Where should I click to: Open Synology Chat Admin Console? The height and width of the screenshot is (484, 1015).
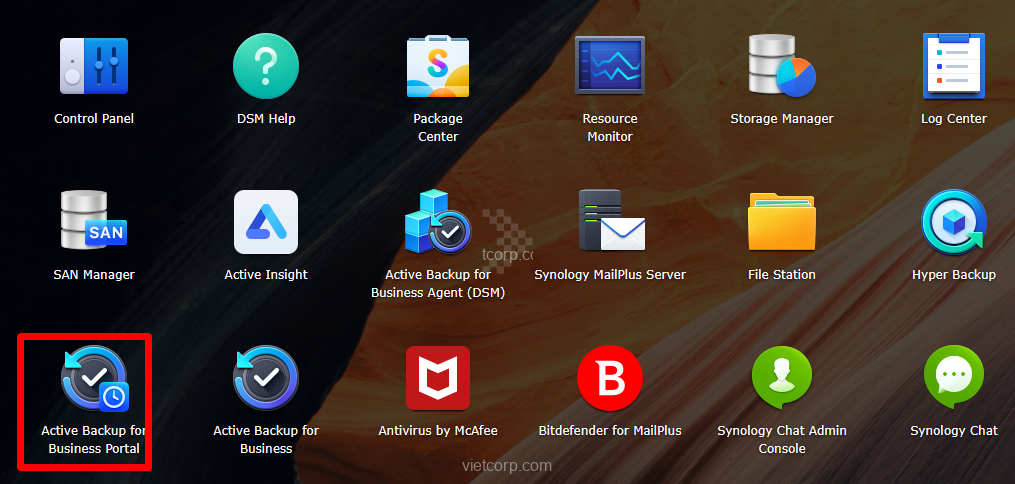coord(782,379)
